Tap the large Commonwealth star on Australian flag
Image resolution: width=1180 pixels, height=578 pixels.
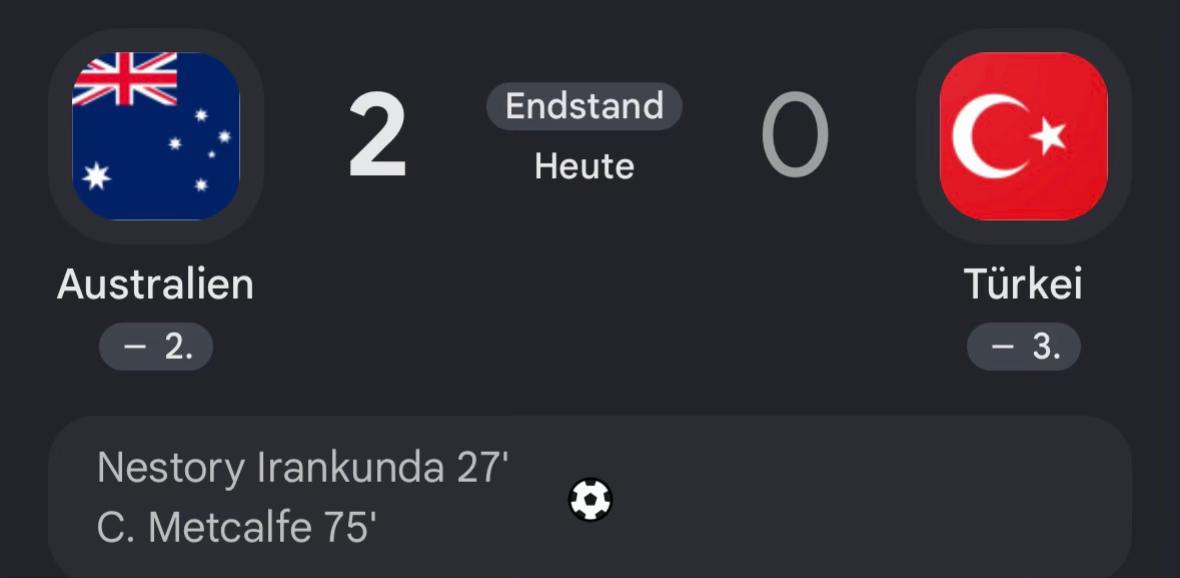click(x=96, y=175)
